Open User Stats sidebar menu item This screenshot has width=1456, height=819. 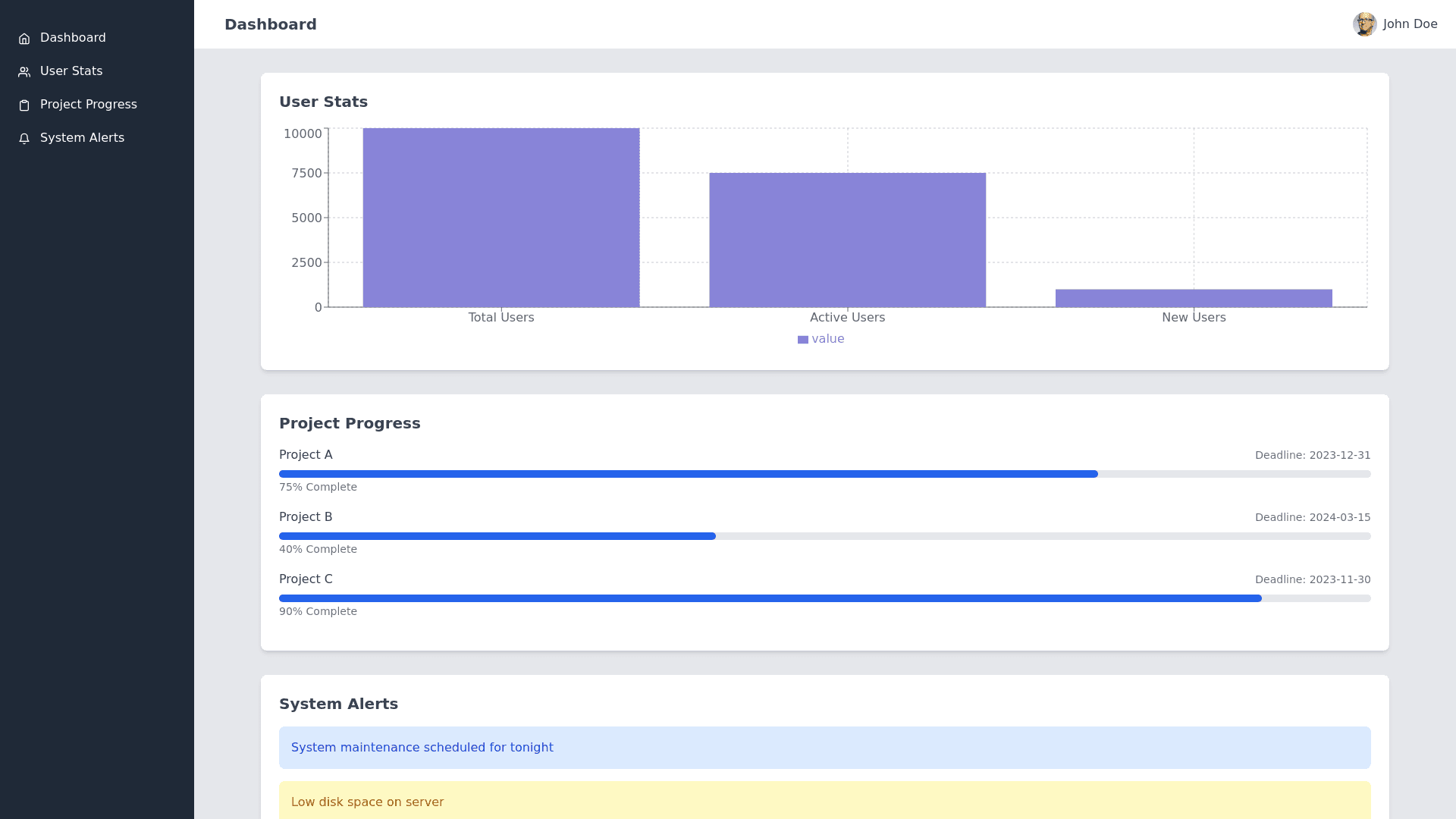(71, 71)
